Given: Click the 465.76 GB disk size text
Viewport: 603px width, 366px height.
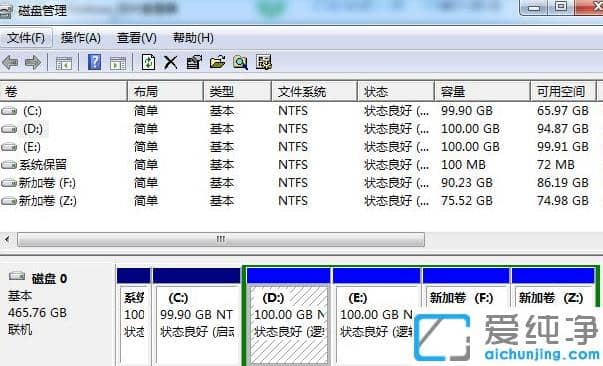Looking at the screenshot, I should [x=37, y=313].
